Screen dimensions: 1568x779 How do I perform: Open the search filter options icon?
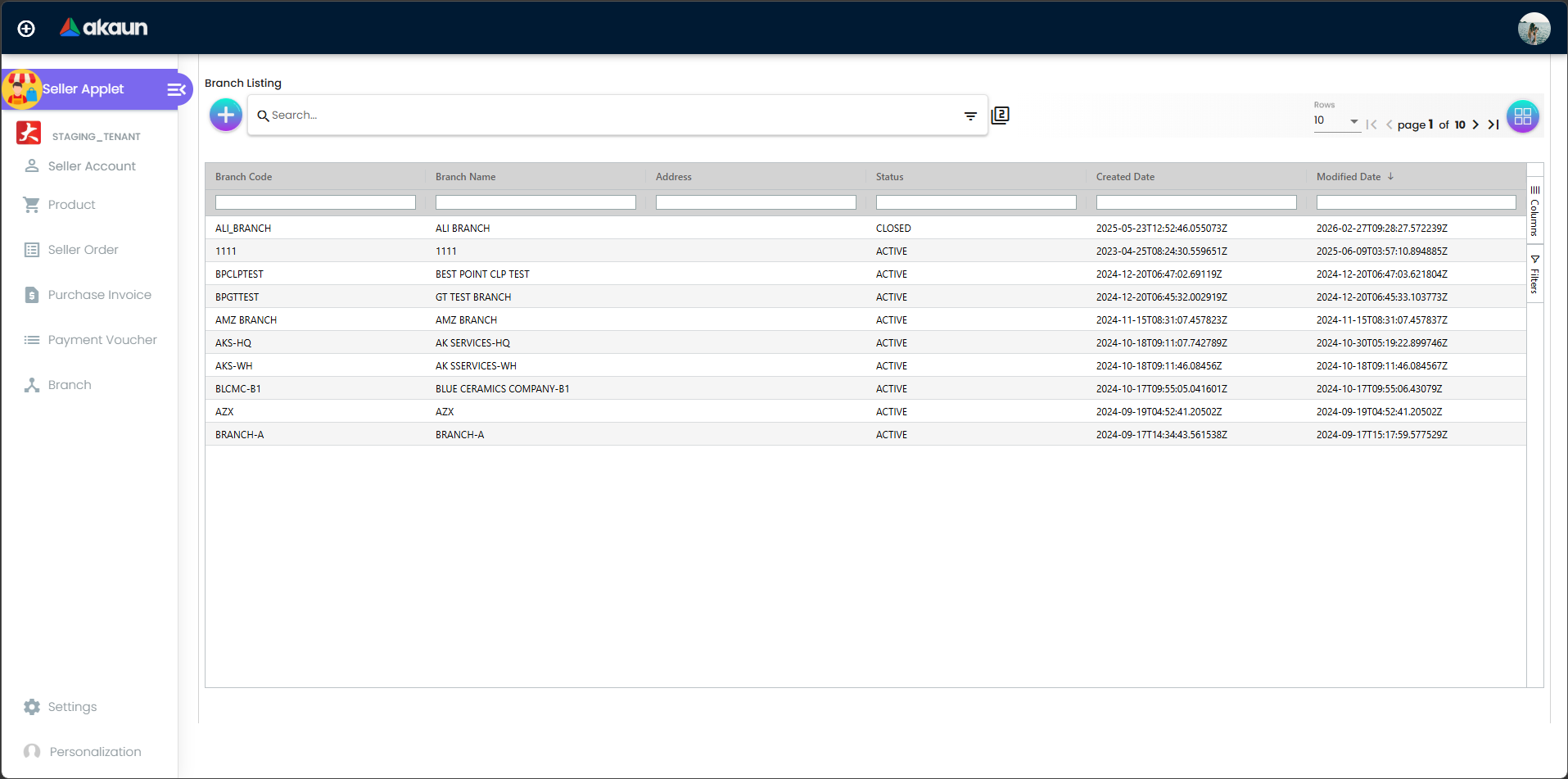970,115
